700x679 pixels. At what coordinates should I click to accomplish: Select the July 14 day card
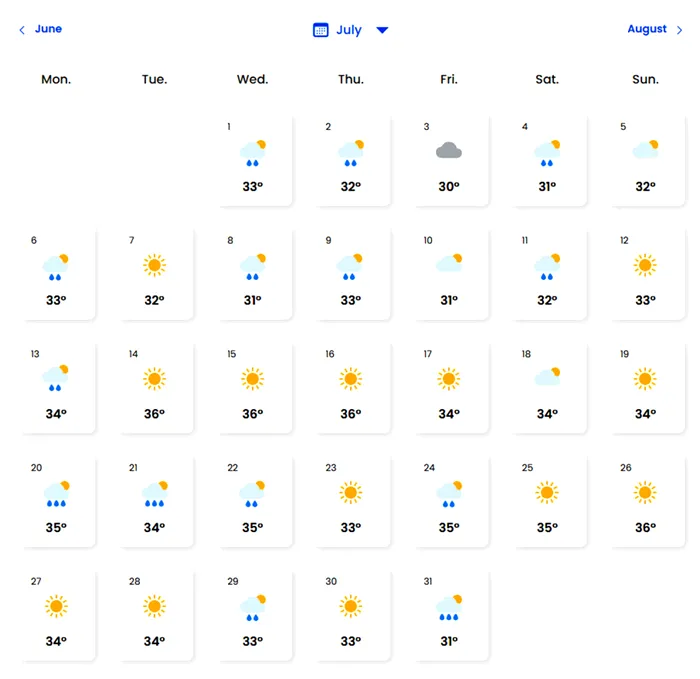(154, 388)
